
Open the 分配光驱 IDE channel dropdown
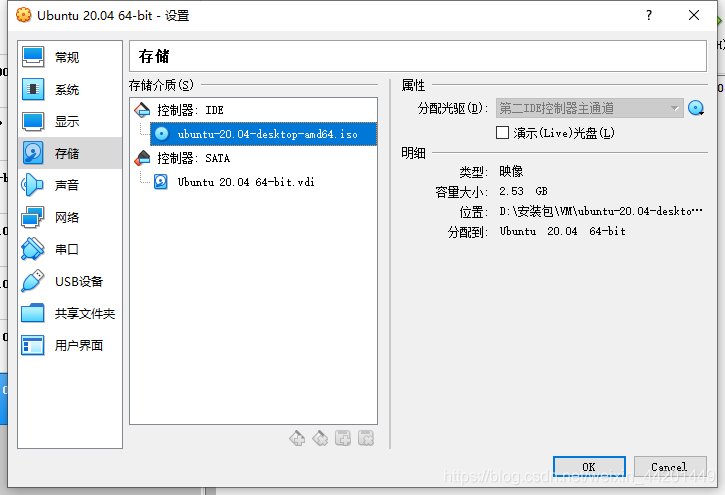coord(590,108)
